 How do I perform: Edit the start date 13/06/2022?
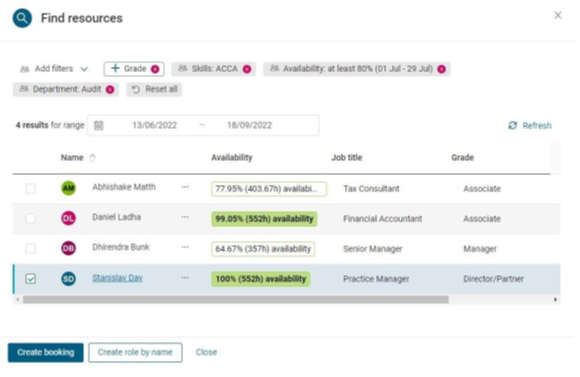[x=155, y=125]
